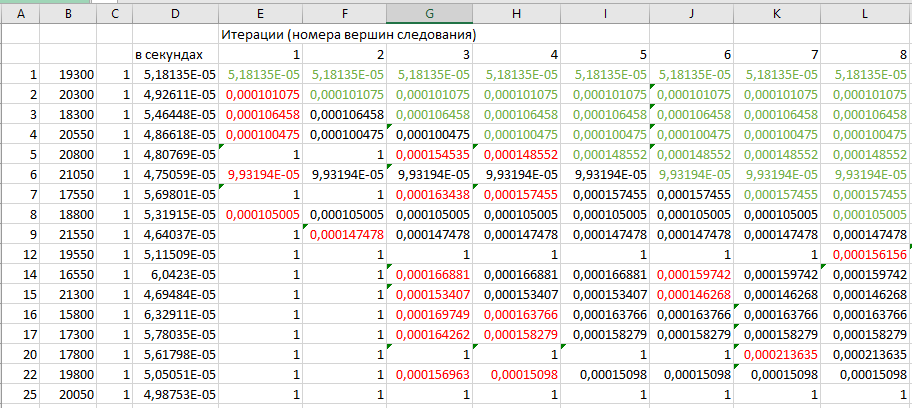The width and height of the screenshot is (912, 408).
Task: Select cell with value 21300
Action: pyautogui.click(x=69, y=293)
